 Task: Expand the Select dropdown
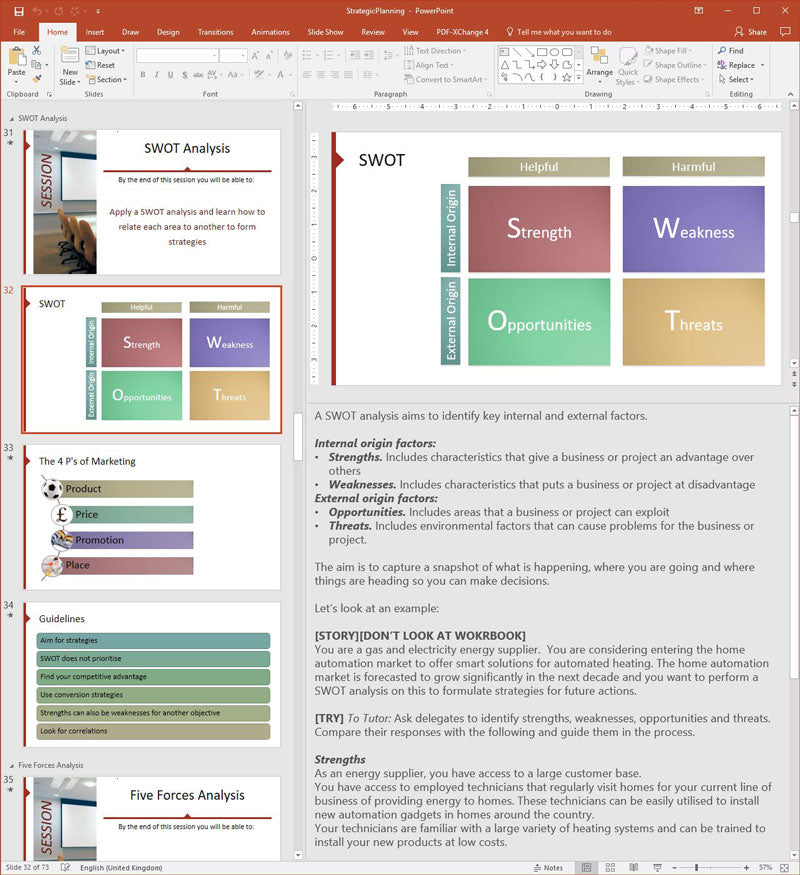(736, 80)
